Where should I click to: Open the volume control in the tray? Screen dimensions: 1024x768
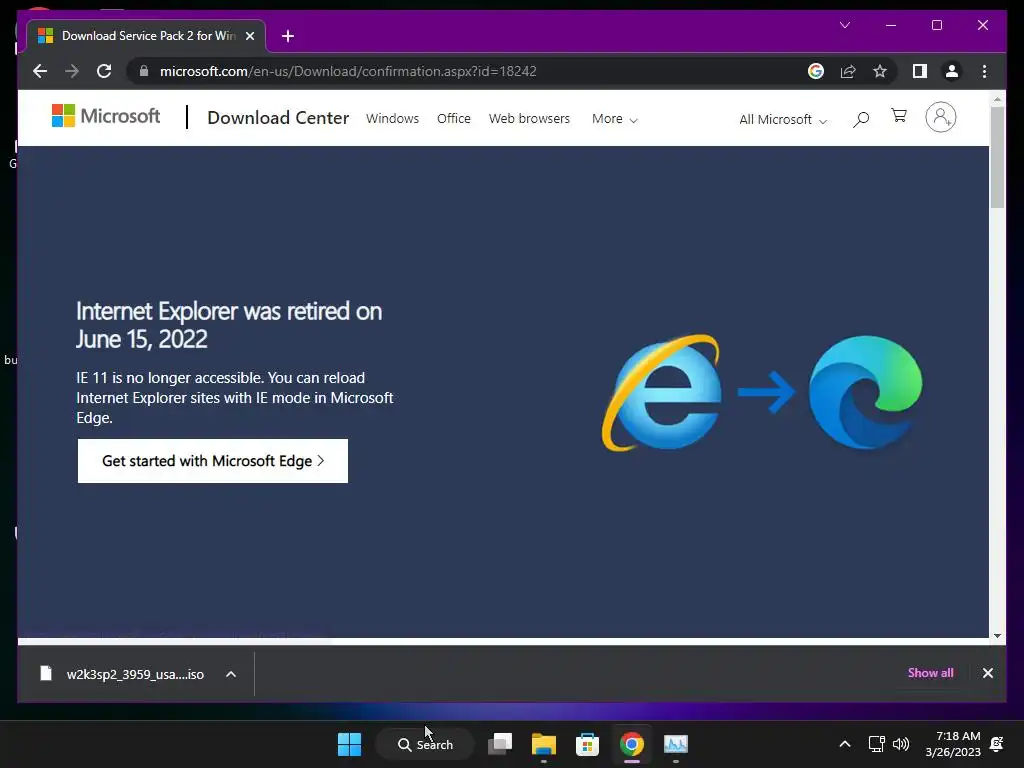901,744
